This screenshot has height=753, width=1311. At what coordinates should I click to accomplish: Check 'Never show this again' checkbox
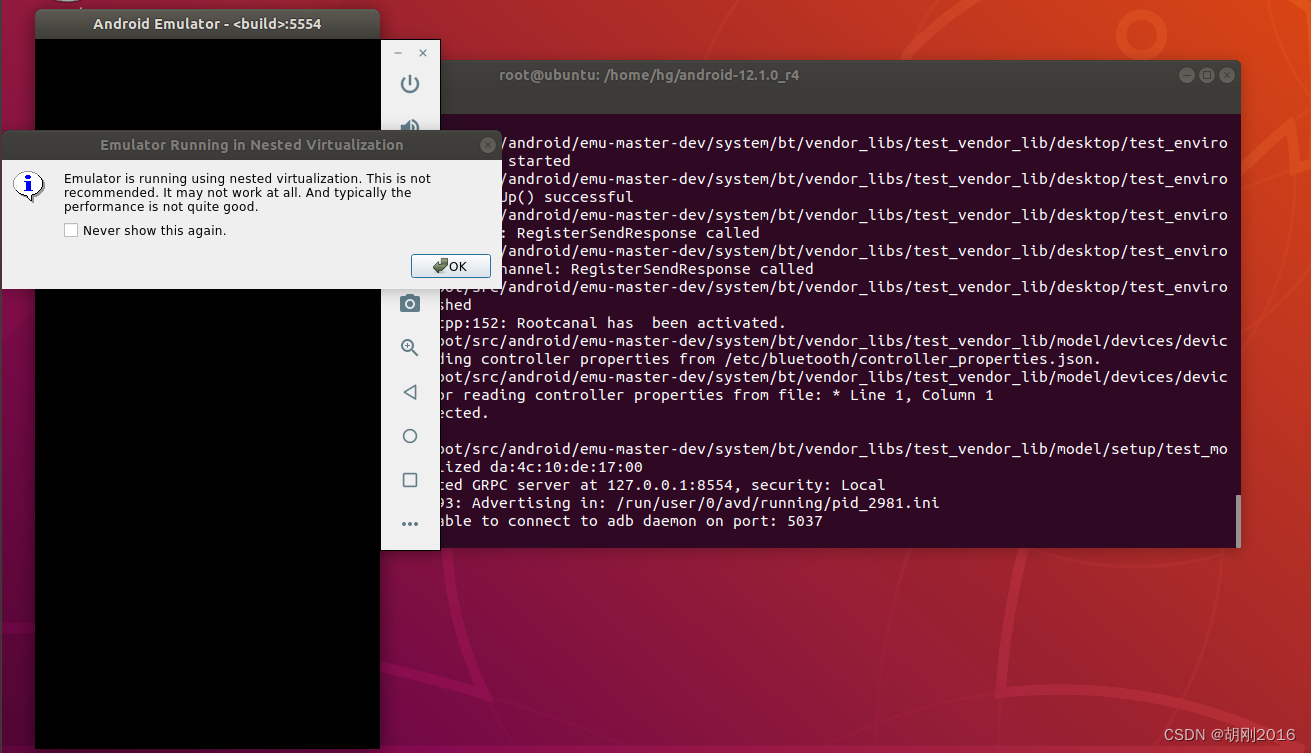pyautogui.click(x=71, y=230)
